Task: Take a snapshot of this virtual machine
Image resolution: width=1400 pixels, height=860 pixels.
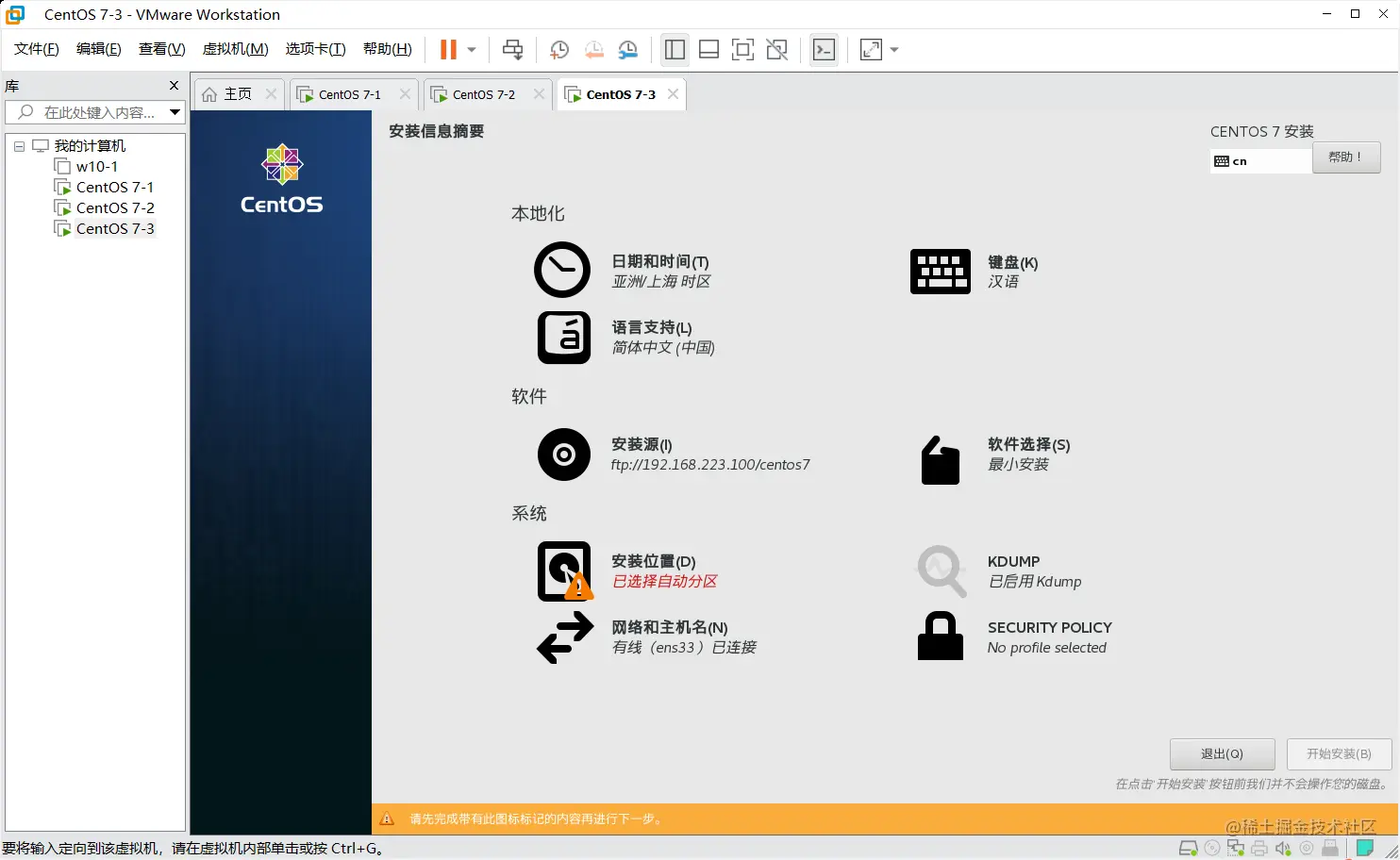Action: 559,50
